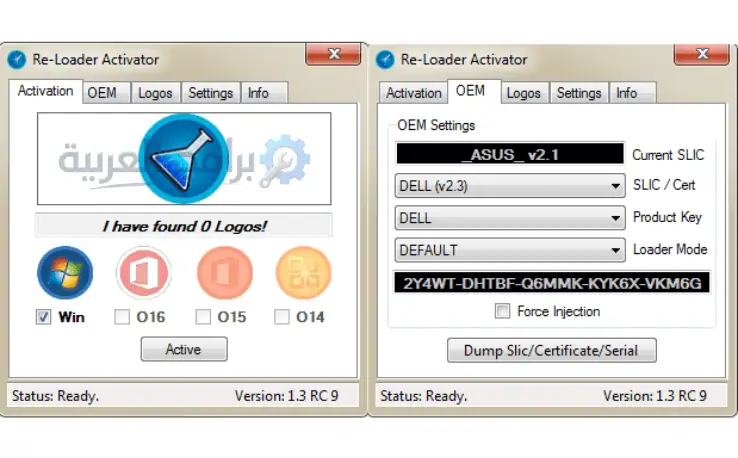
Task: Click the Office 2016 red icon
Action: click(144, 273)
